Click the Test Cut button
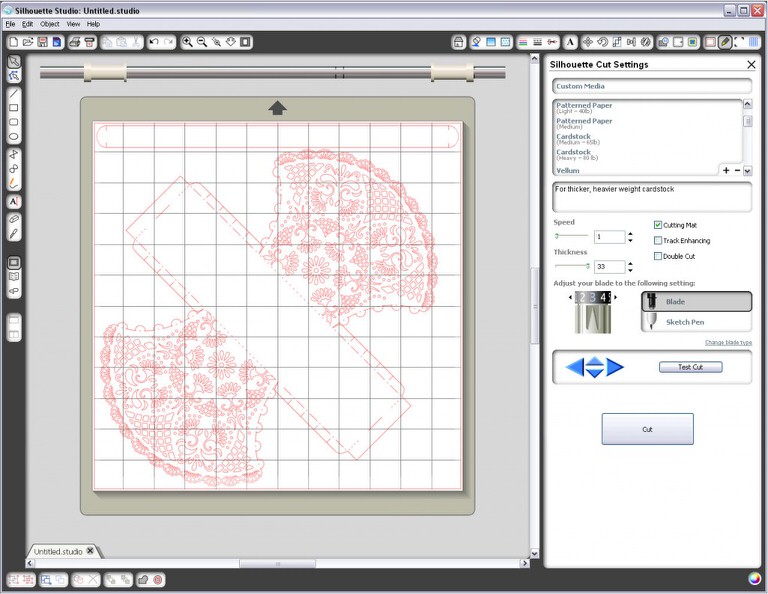 (x=691, y=367)
